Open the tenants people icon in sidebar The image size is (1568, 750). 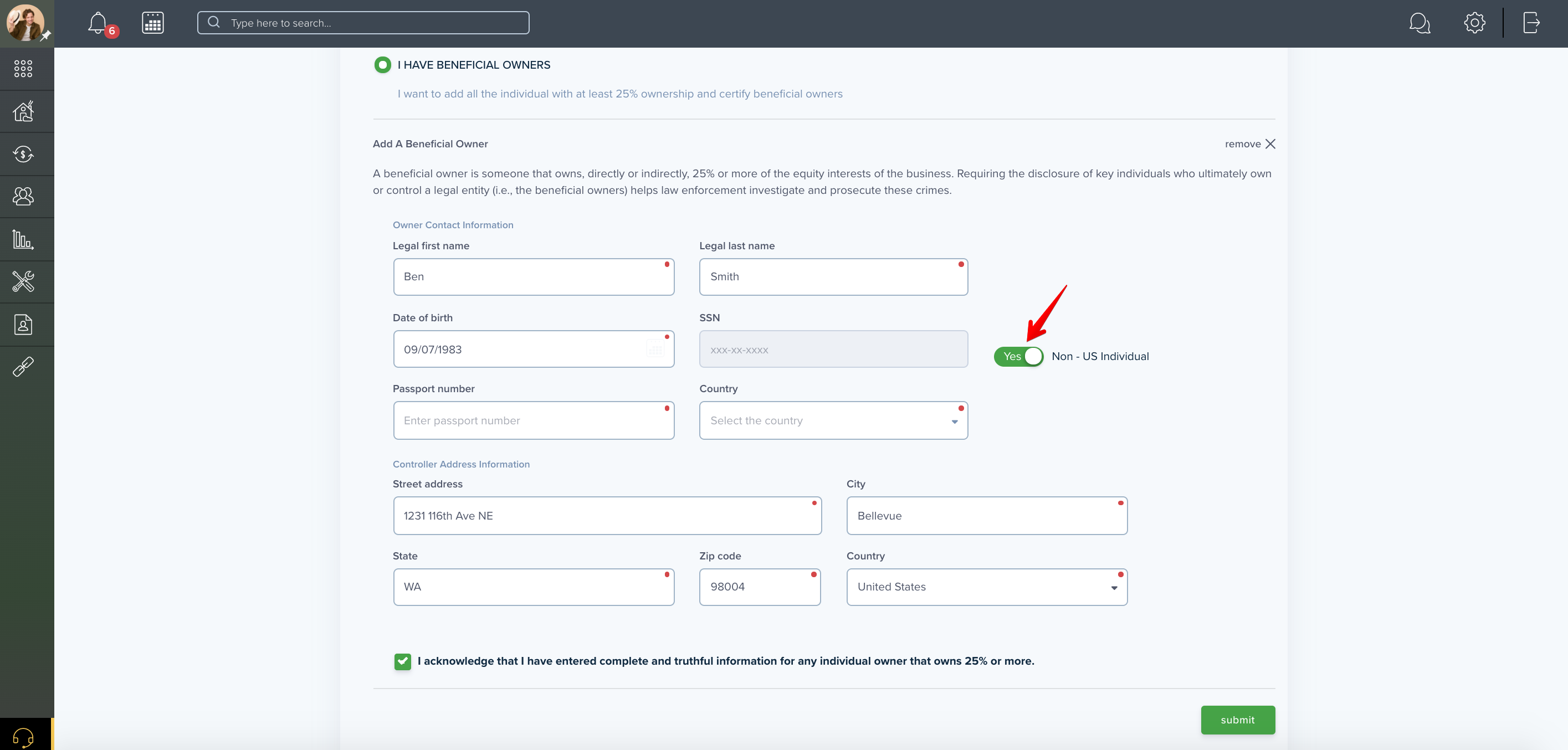coord(23,196)
